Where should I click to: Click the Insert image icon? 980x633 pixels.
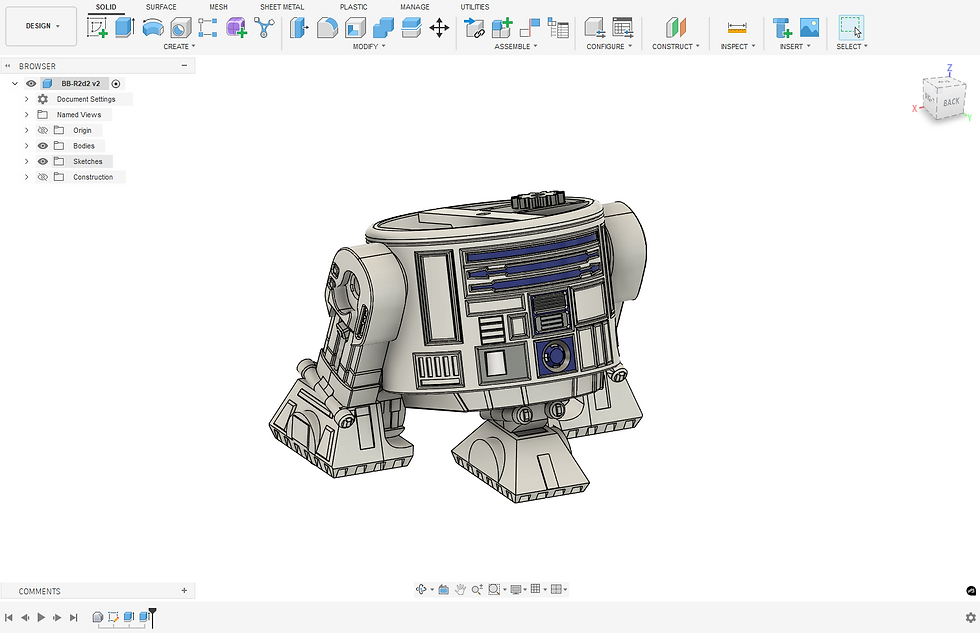pyautogui.click(x=809, y=28)
